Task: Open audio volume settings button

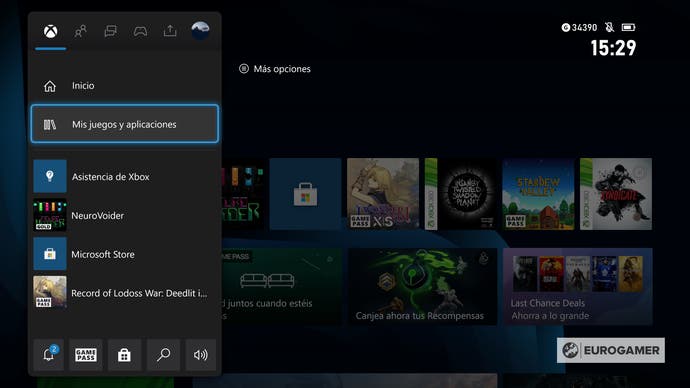Action: (201, 355)
